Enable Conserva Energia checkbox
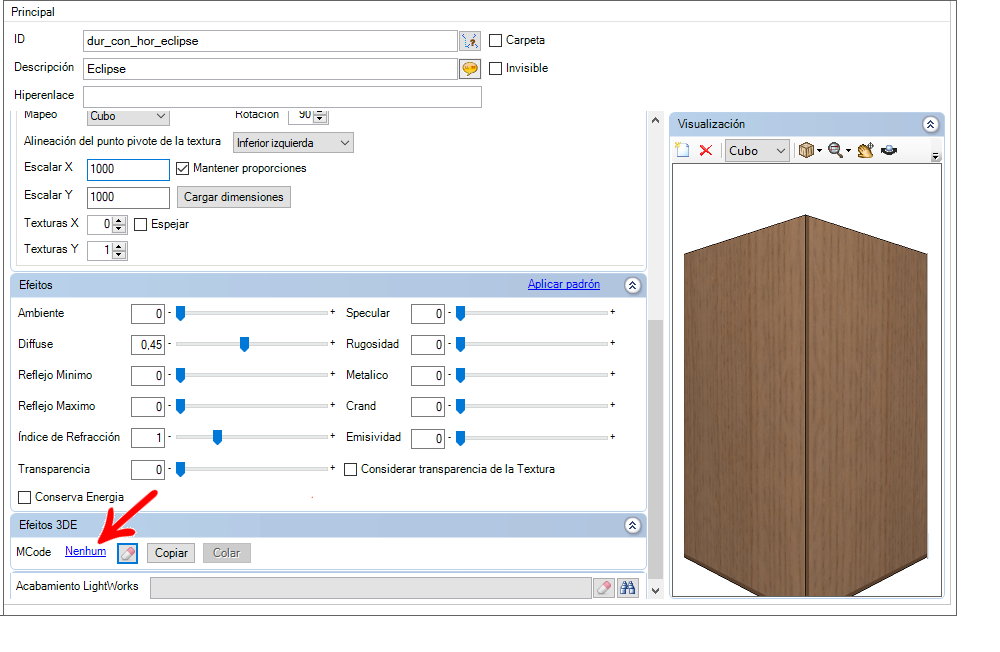 pos(25,497)
